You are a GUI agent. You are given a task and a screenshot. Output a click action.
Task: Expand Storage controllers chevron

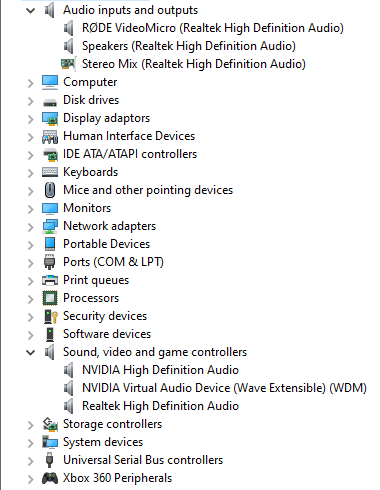31,425
